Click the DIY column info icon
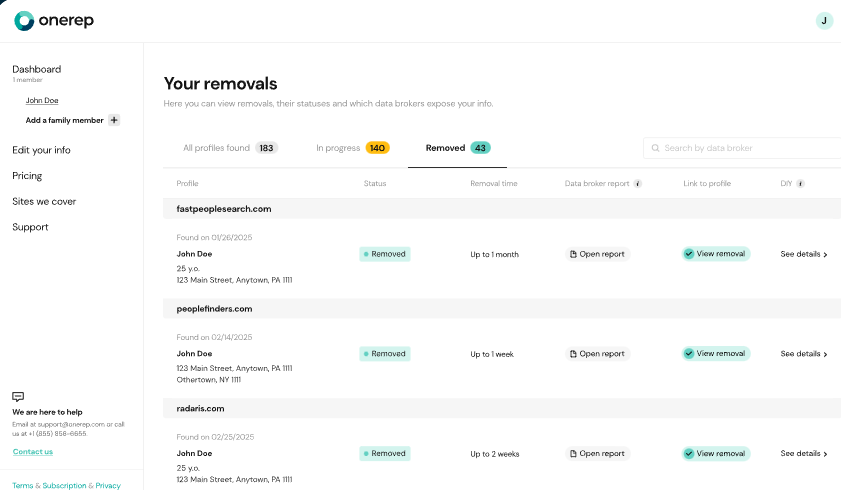The image size is (841, 490). click(x=801, y=184)
